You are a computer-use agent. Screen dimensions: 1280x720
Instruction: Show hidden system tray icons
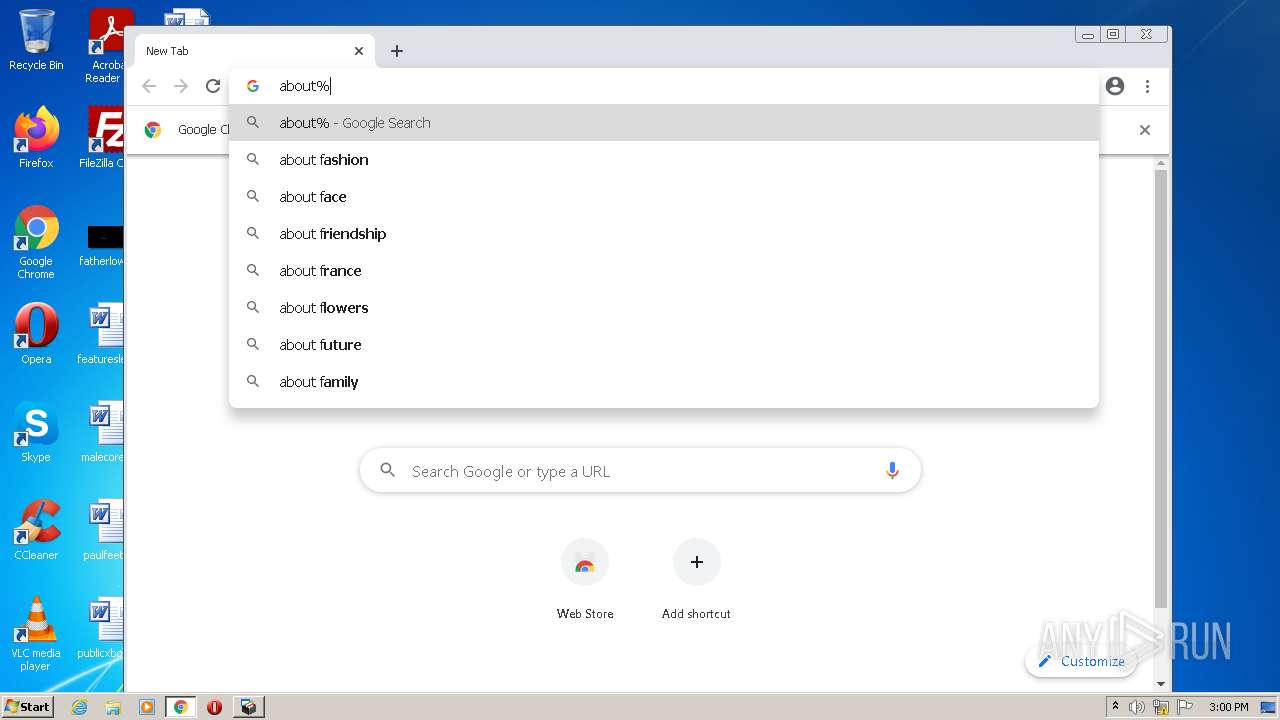(1115, 707)
